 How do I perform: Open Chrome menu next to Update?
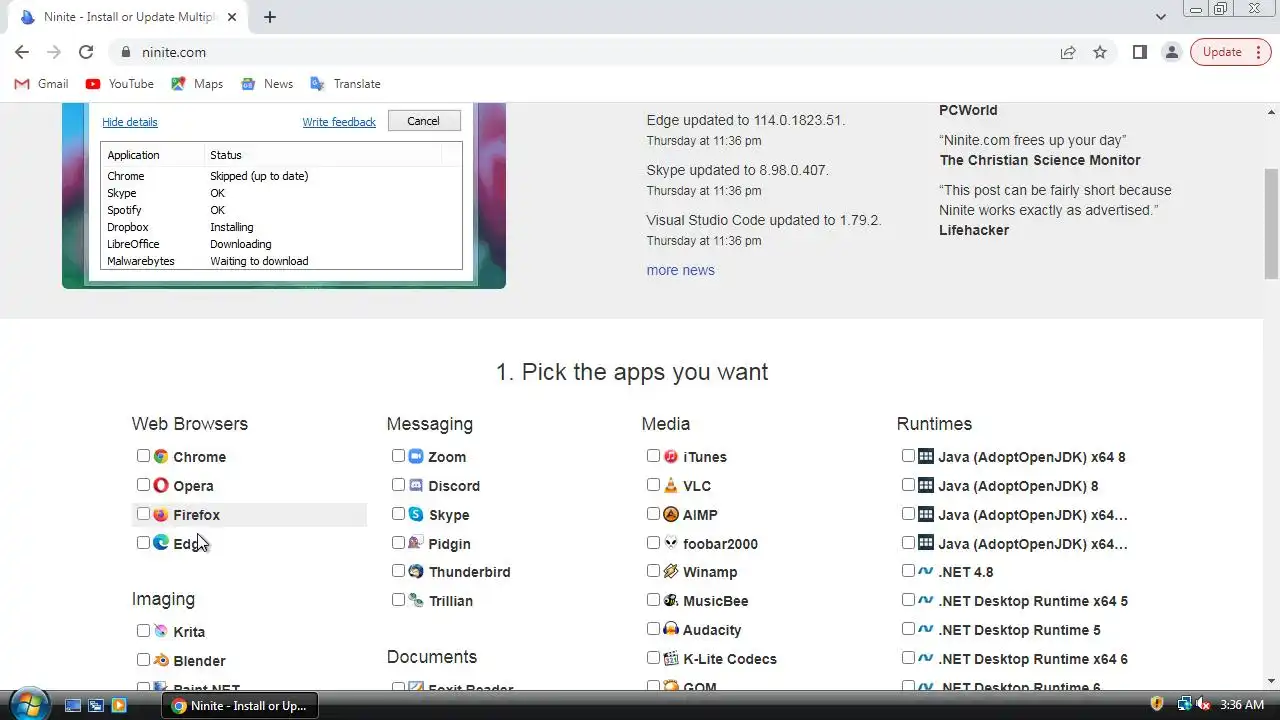(x=1259, y=52)
